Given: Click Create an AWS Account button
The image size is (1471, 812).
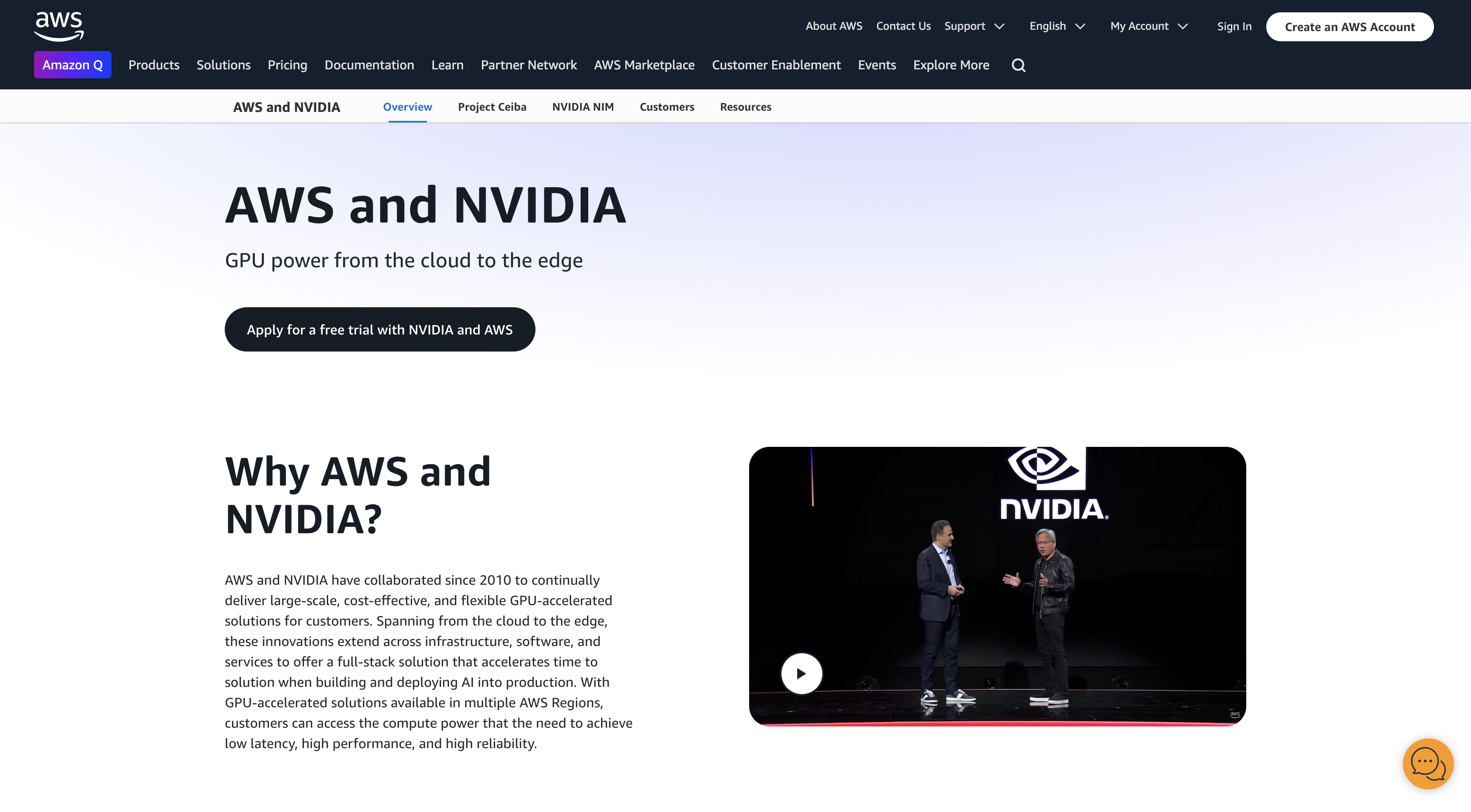Looking at the screenshot, I should (x=1349, y=27).
